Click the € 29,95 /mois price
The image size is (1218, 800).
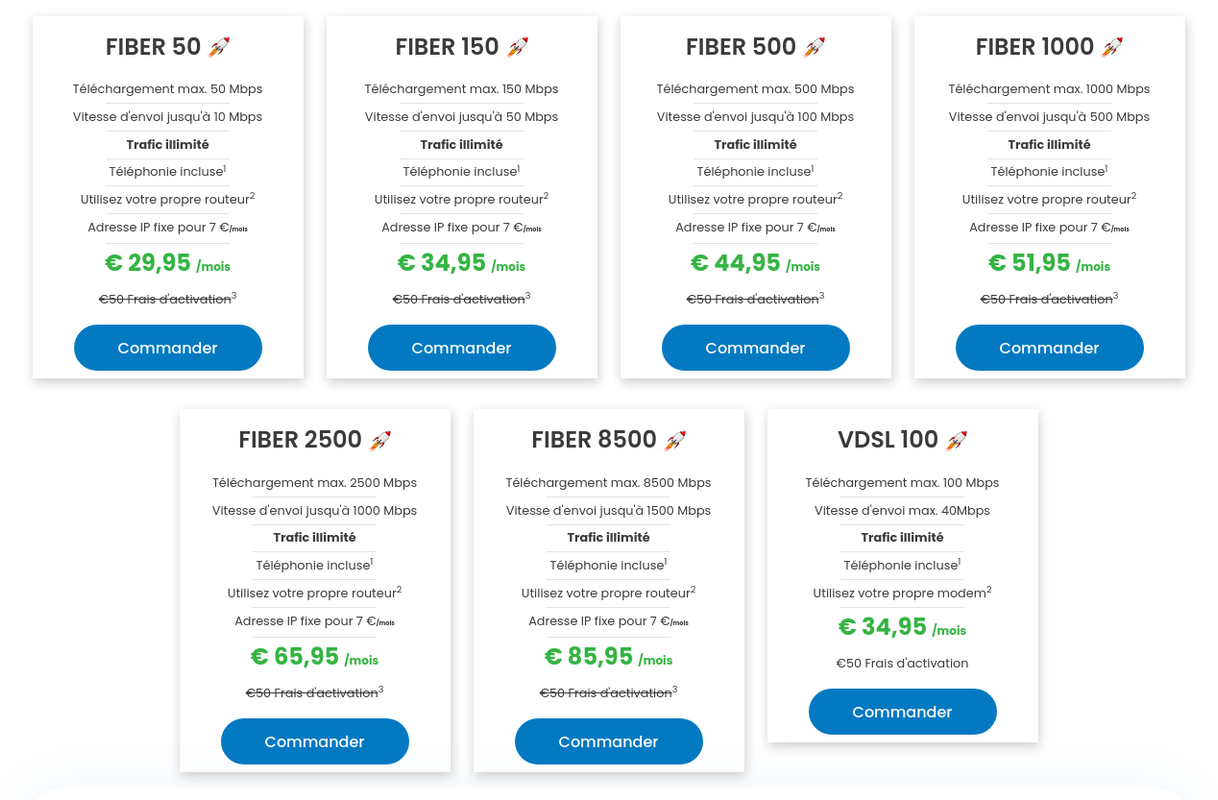click(168, 263)
